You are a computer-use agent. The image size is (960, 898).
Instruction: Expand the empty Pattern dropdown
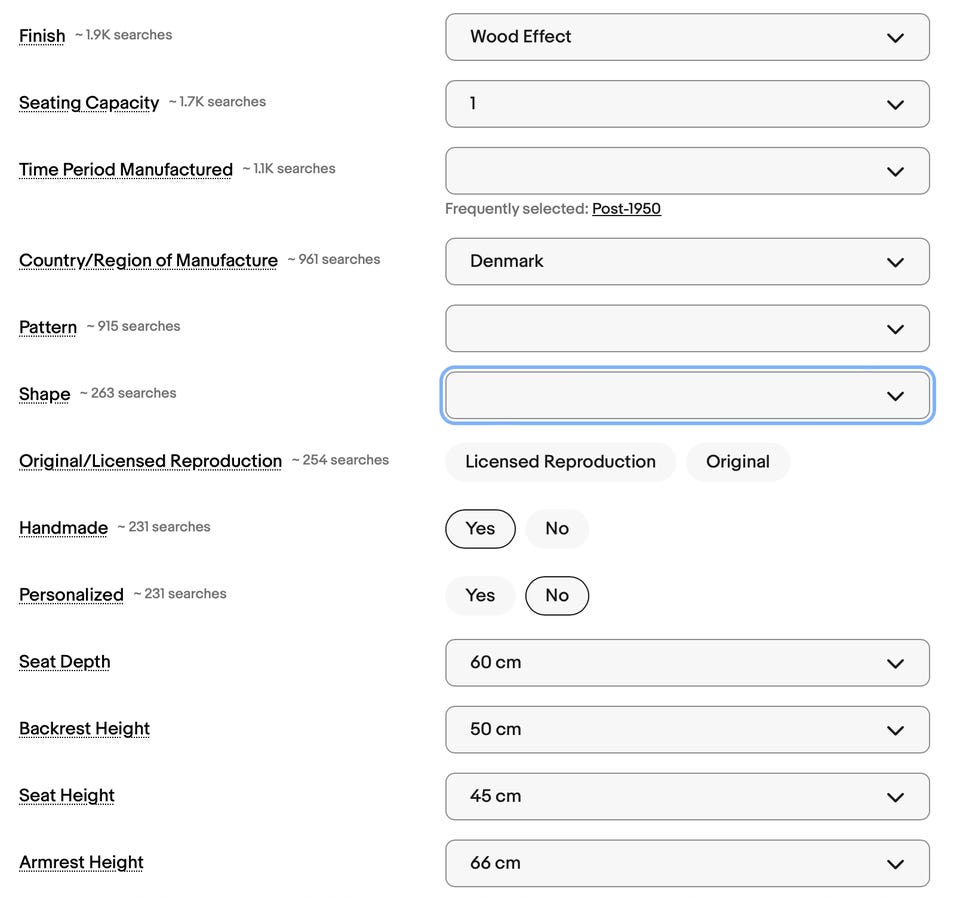[x=687, y=328]
